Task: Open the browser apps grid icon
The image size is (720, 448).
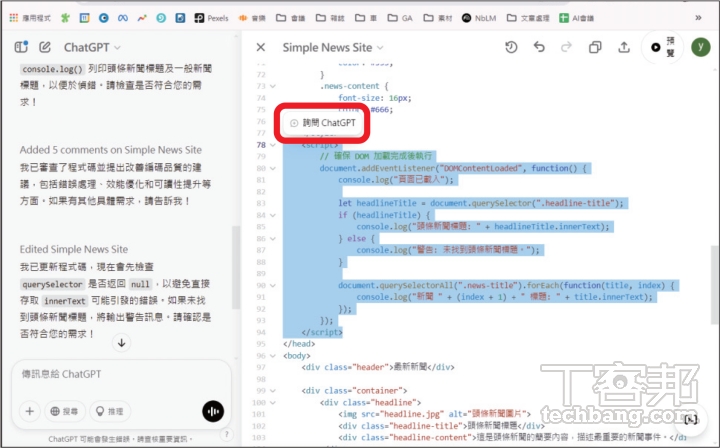Action: pos(14,18)
